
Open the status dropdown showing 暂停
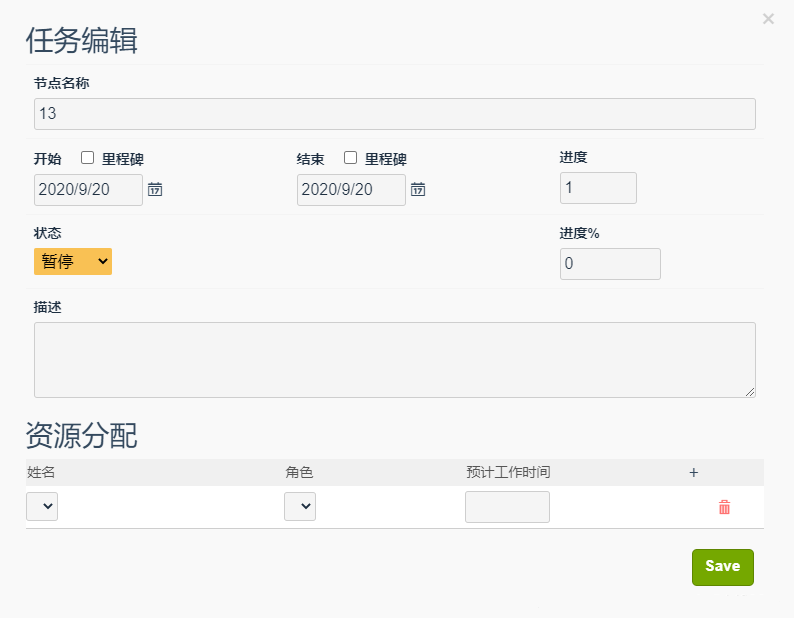click(x=73, y=262)
